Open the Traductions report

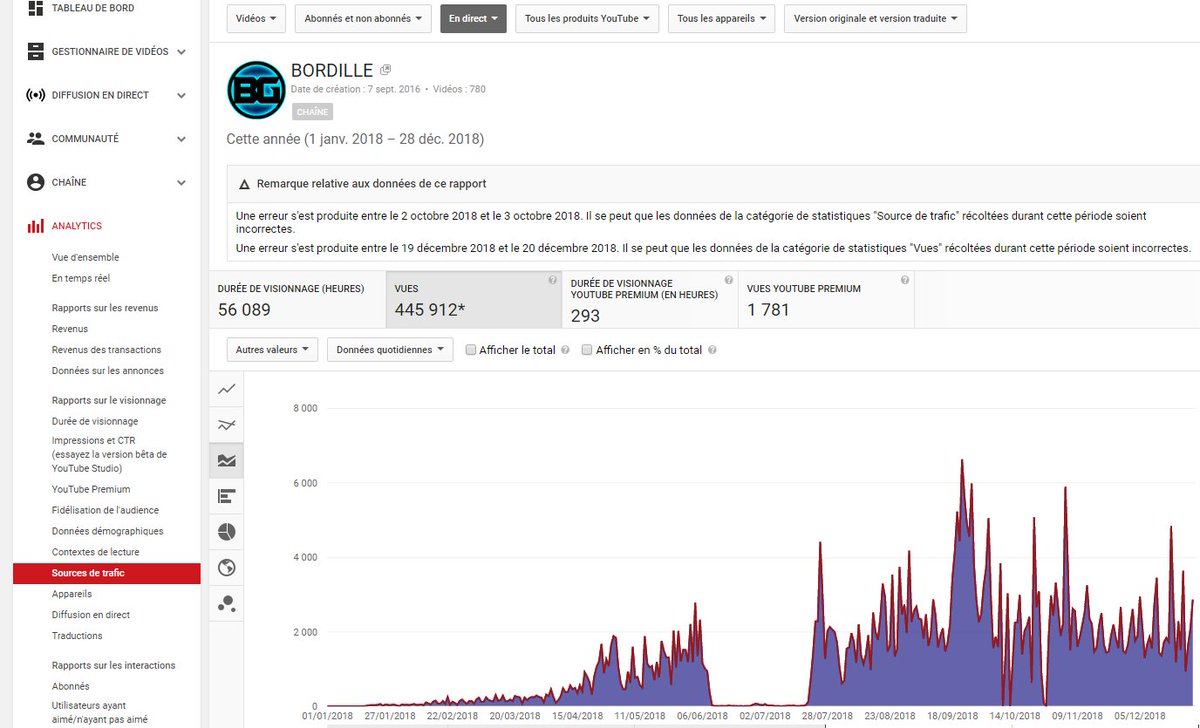pyautogui.click(x=77, y=637)
